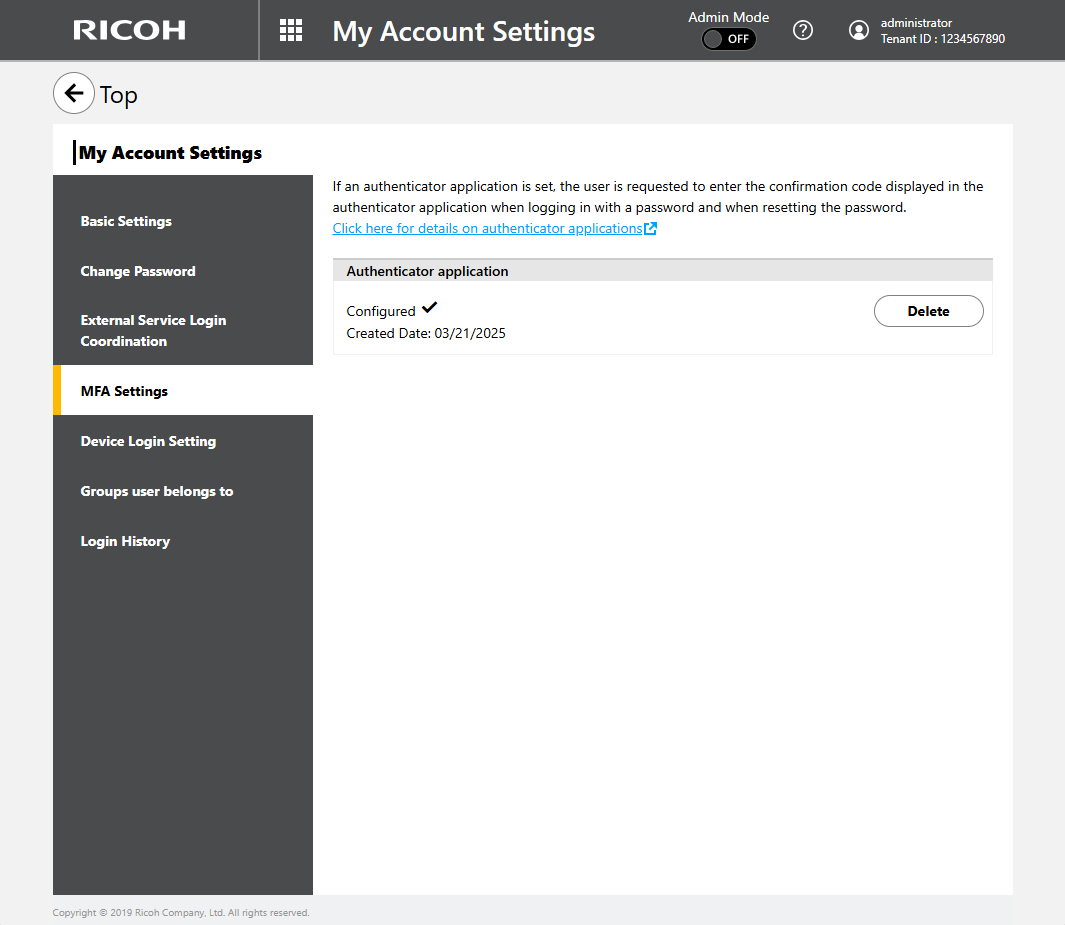Open Device Login Setting
Screen dimensions: 1065x925
(x=148, y=441)
